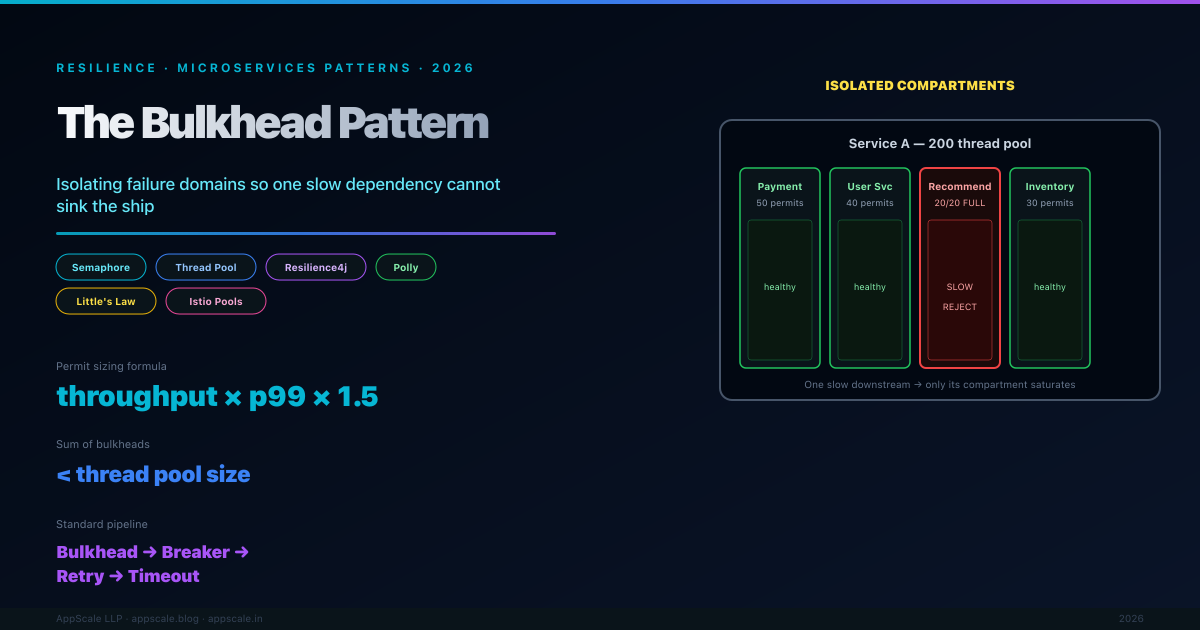The image size is (1200, 630).
Task: Select the Polly tag
Action: point(406,267)
